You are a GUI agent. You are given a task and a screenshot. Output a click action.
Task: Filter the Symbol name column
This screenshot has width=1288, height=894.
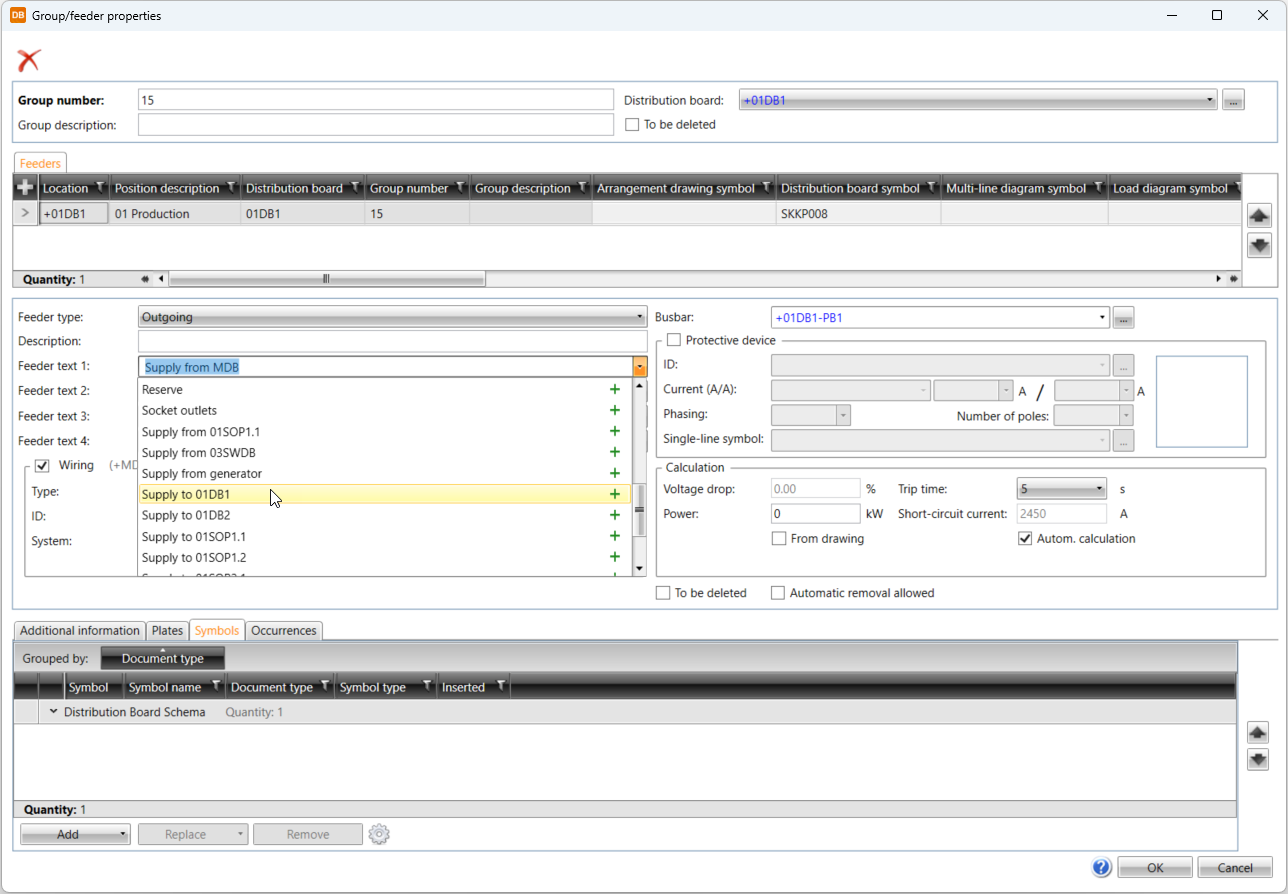pos(216,687)
